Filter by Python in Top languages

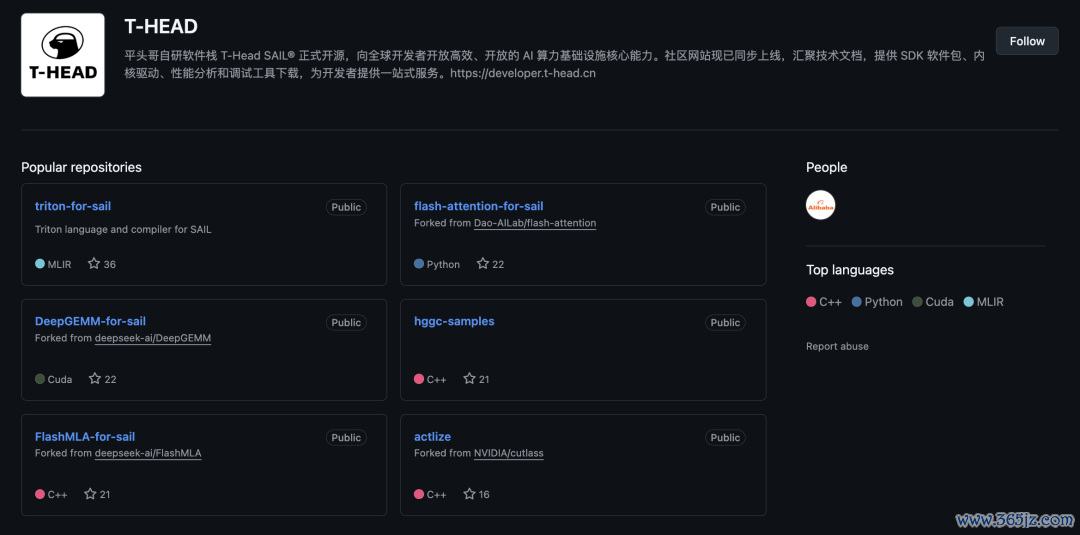click(877, 302)
